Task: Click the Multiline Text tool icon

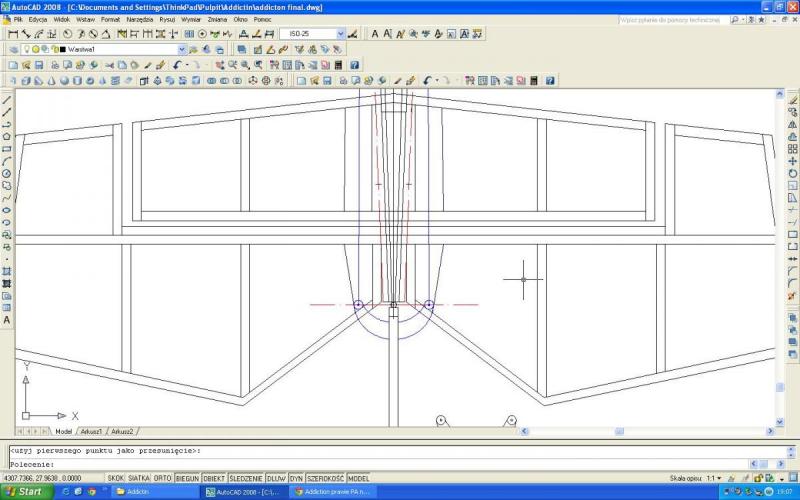Action: click(x=7, y=320)
